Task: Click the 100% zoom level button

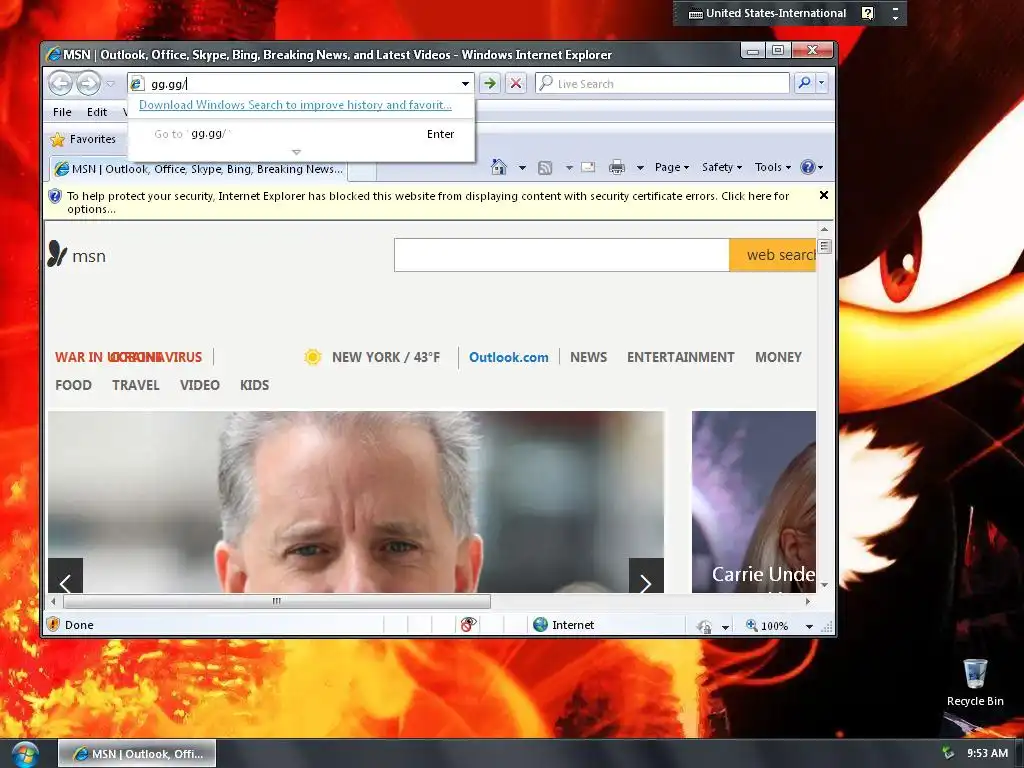Action: tap(768, 626)
